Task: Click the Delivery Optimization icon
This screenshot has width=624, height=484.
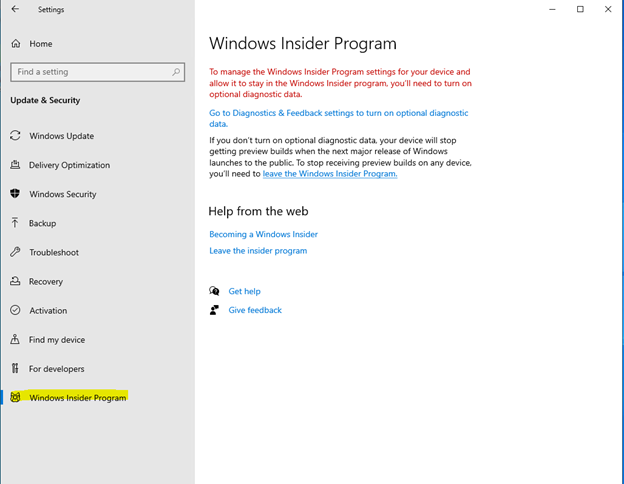Action: pos(15,164)
